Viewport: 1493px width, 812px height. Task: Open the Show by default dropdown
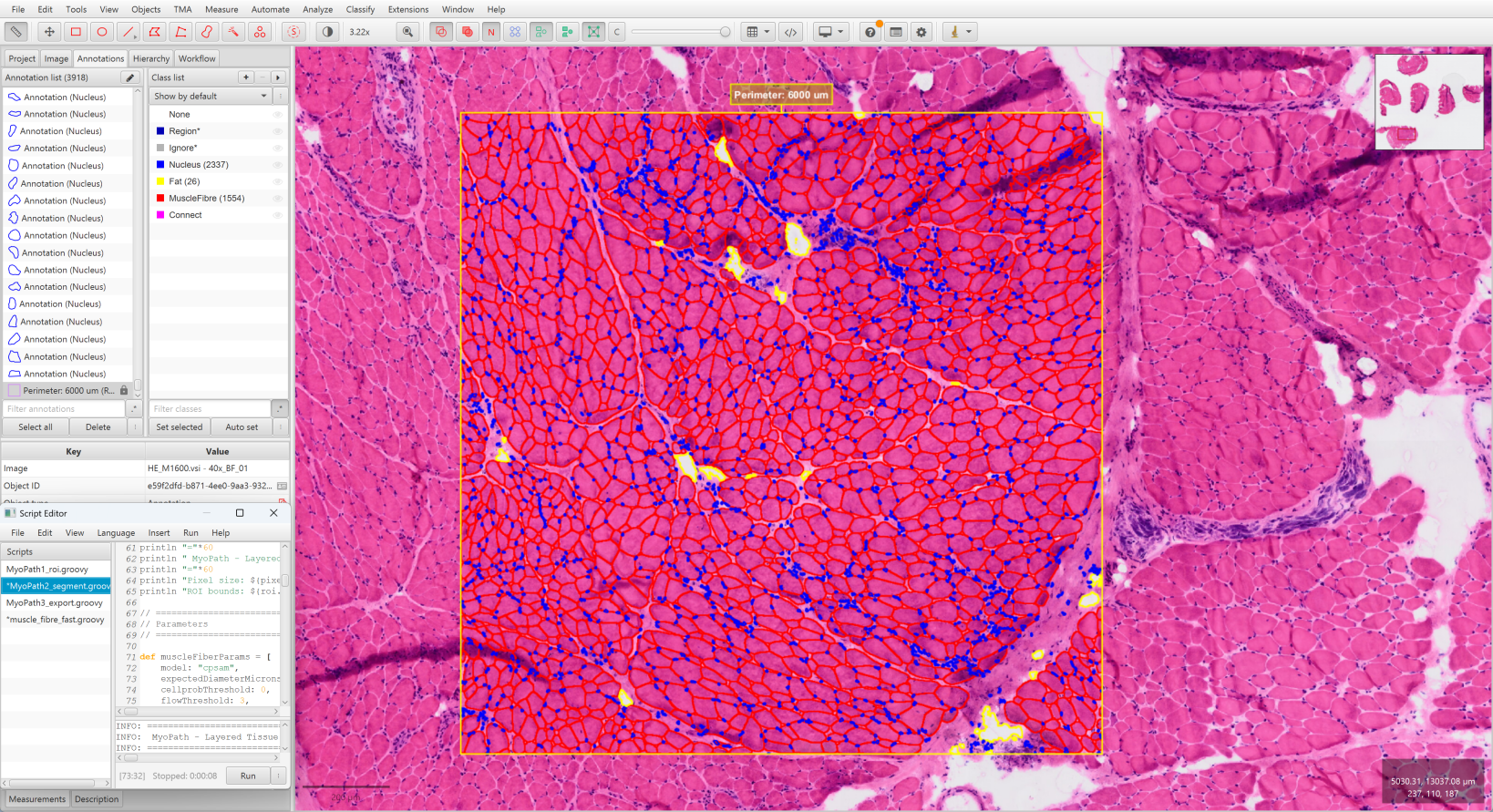pos(211,96)
